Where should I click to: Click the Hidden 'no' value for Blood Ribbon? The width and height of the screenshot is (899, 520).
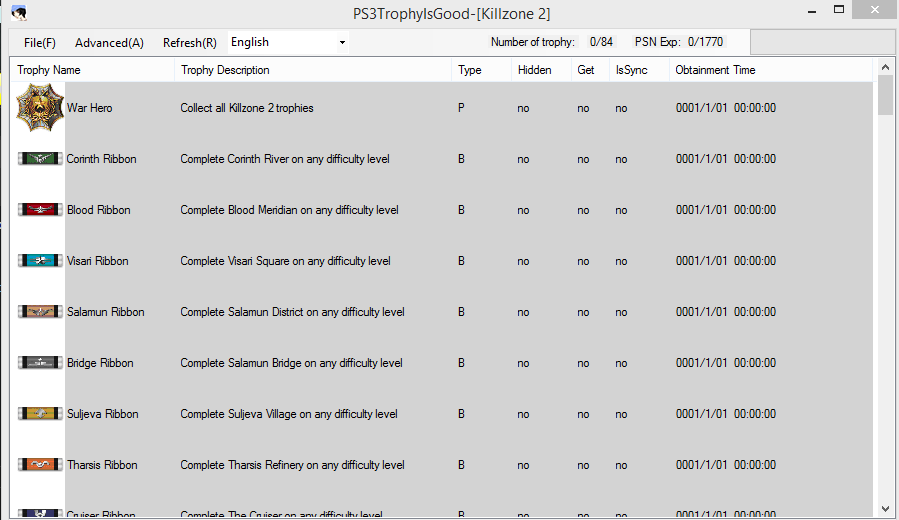tap(523, 210)
